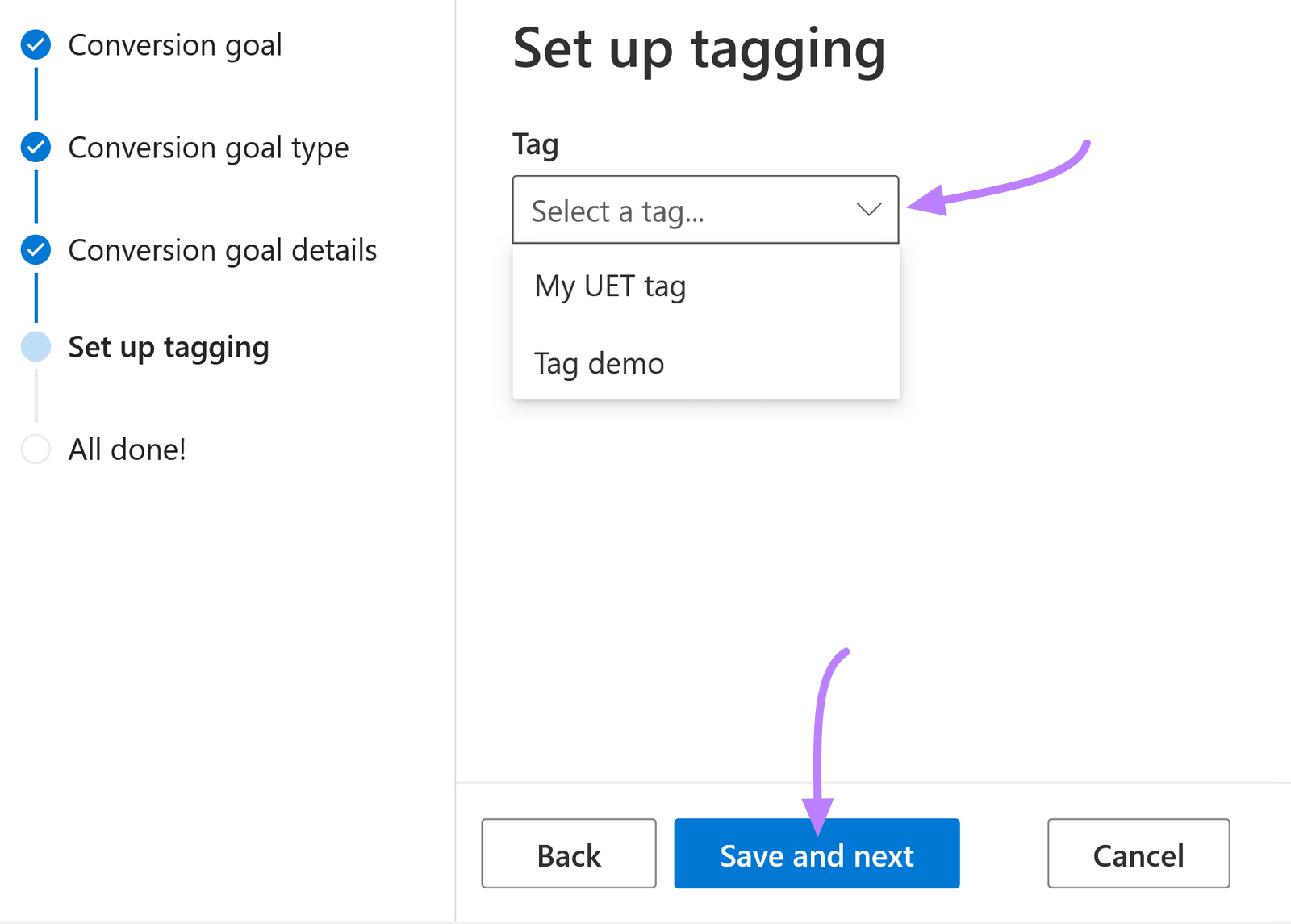Cancel the tagging setup
This screenshot has height=924, width=1291.
(x=1138, y=854)
